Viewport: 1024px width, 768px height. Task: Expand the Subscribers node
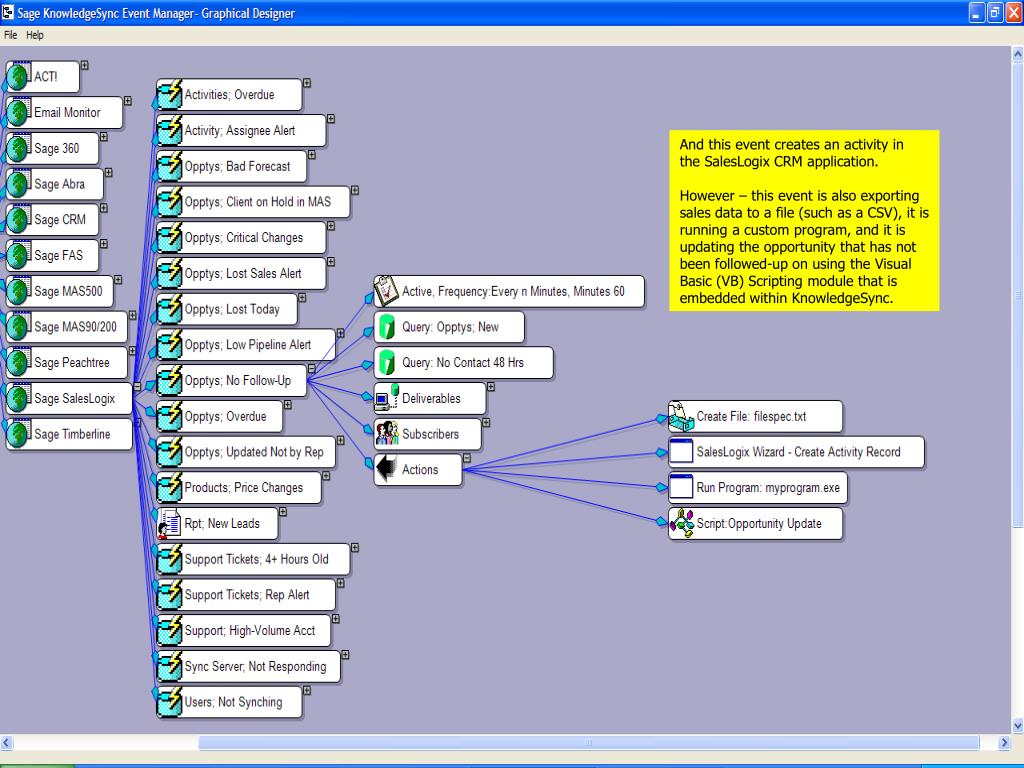coord(486,423)
